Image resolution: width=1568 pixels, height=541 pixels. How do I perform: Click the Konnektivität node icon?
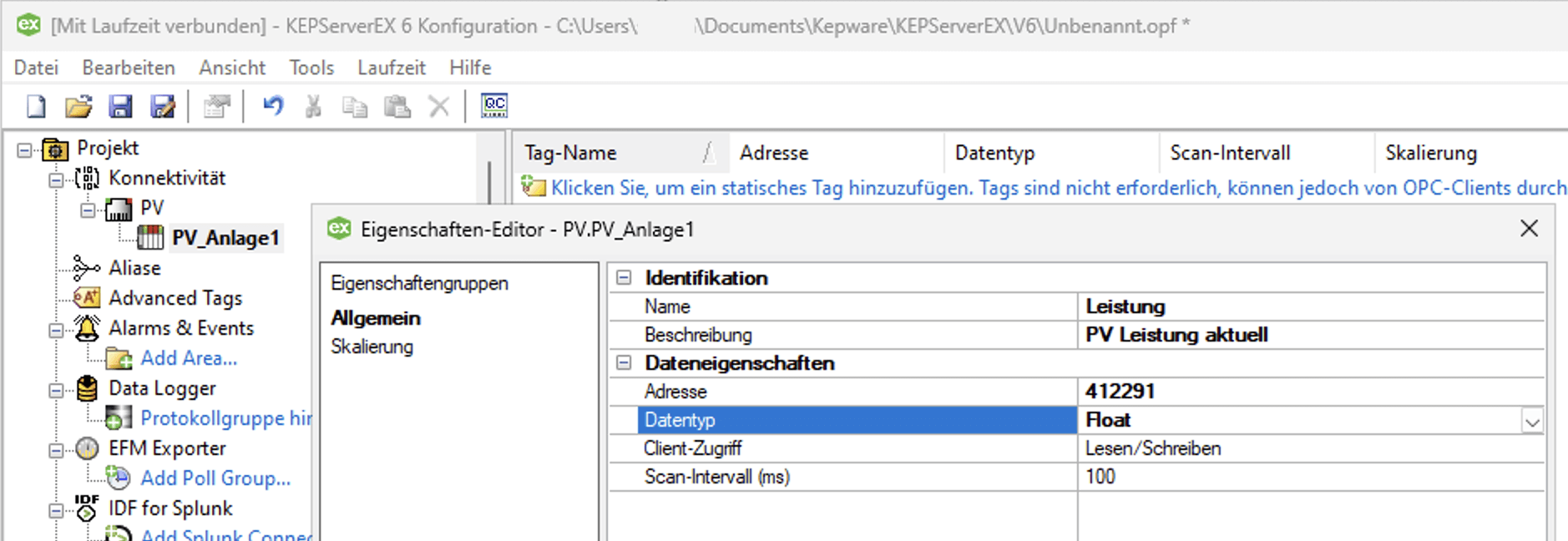[87, 178]
